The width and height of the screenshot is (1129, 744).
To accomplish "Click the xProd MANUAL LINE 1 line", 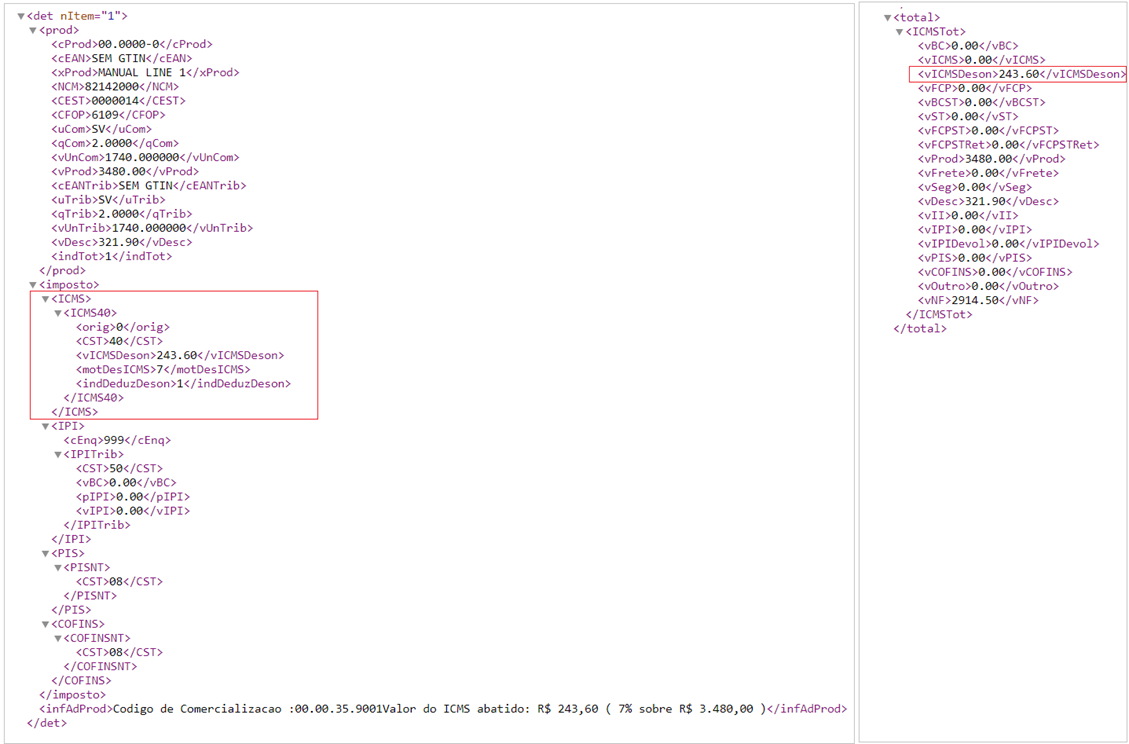I will [145, 73].
